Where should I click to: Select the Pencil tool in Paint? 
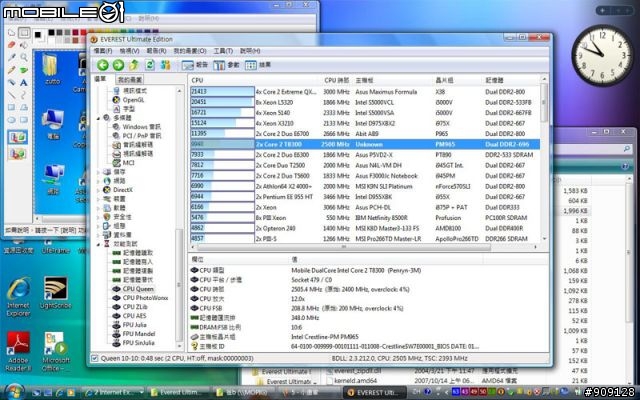click(11, 70)
